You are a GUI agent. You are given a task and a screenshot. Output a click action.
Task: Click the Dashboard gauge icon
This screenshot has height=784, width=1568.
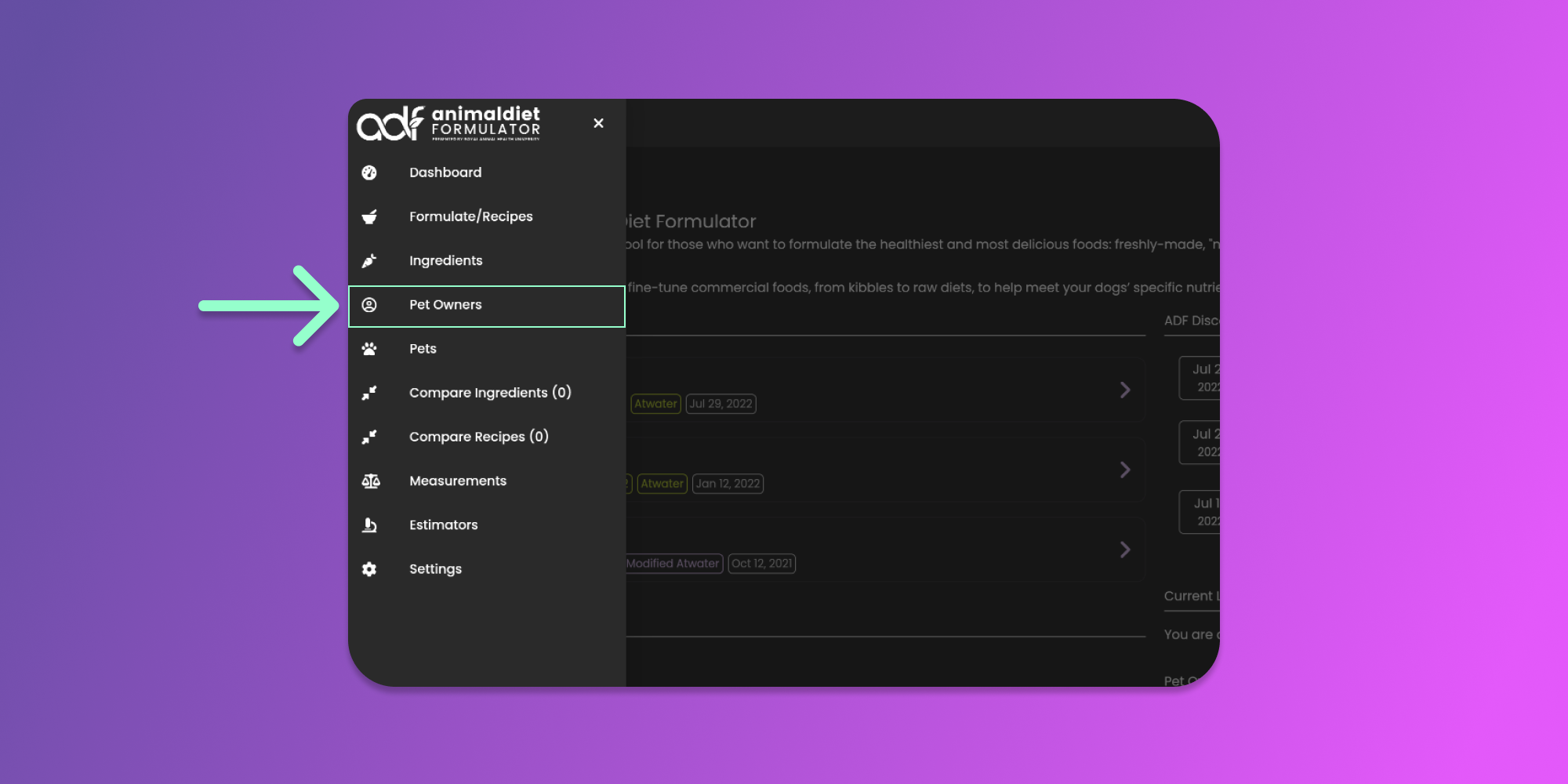(x=369, y=172)
